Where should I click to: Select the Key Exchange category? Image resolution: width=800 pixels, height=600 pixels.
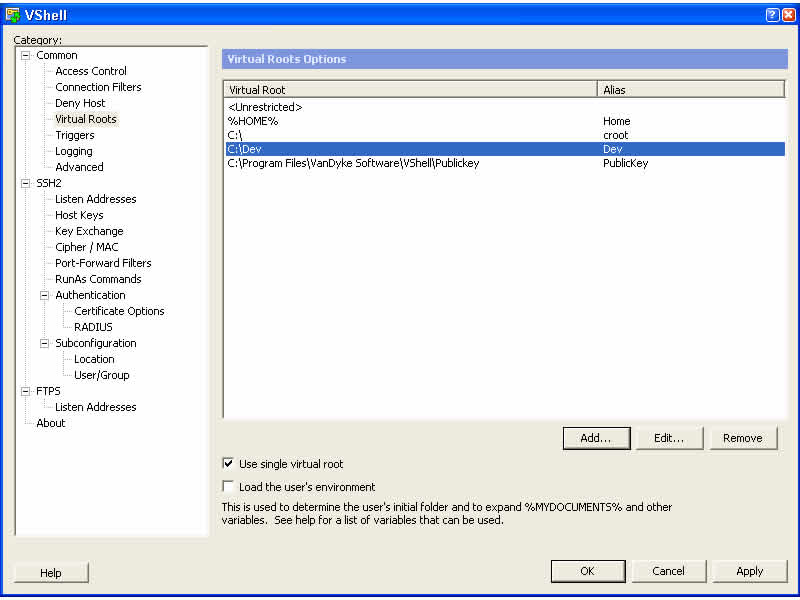point(89,231)
